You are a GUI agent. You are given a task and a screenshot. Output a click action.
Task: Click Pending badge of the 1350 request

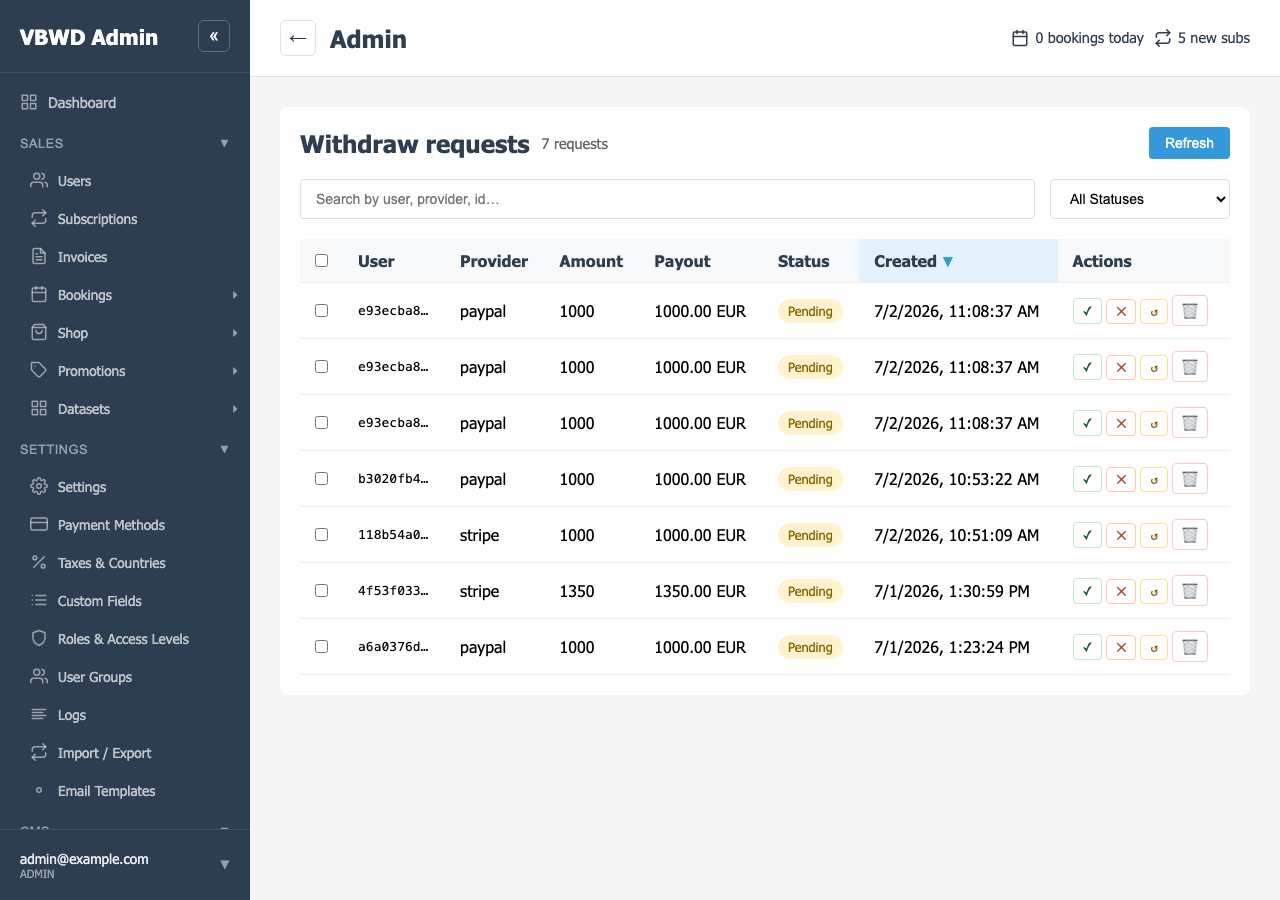(810, 591)
